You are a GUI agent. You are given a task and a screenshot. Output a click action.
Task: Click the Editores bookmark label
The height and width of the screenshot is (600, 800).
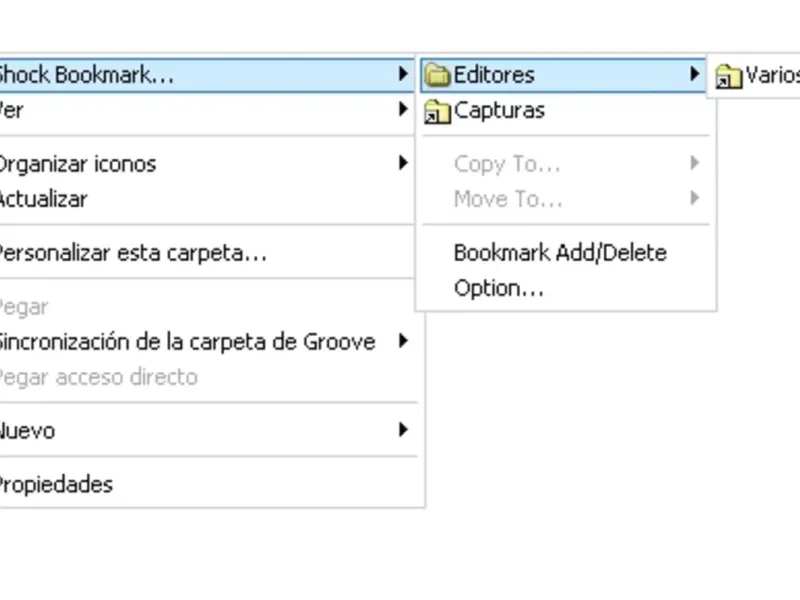[x=494, y=75]
